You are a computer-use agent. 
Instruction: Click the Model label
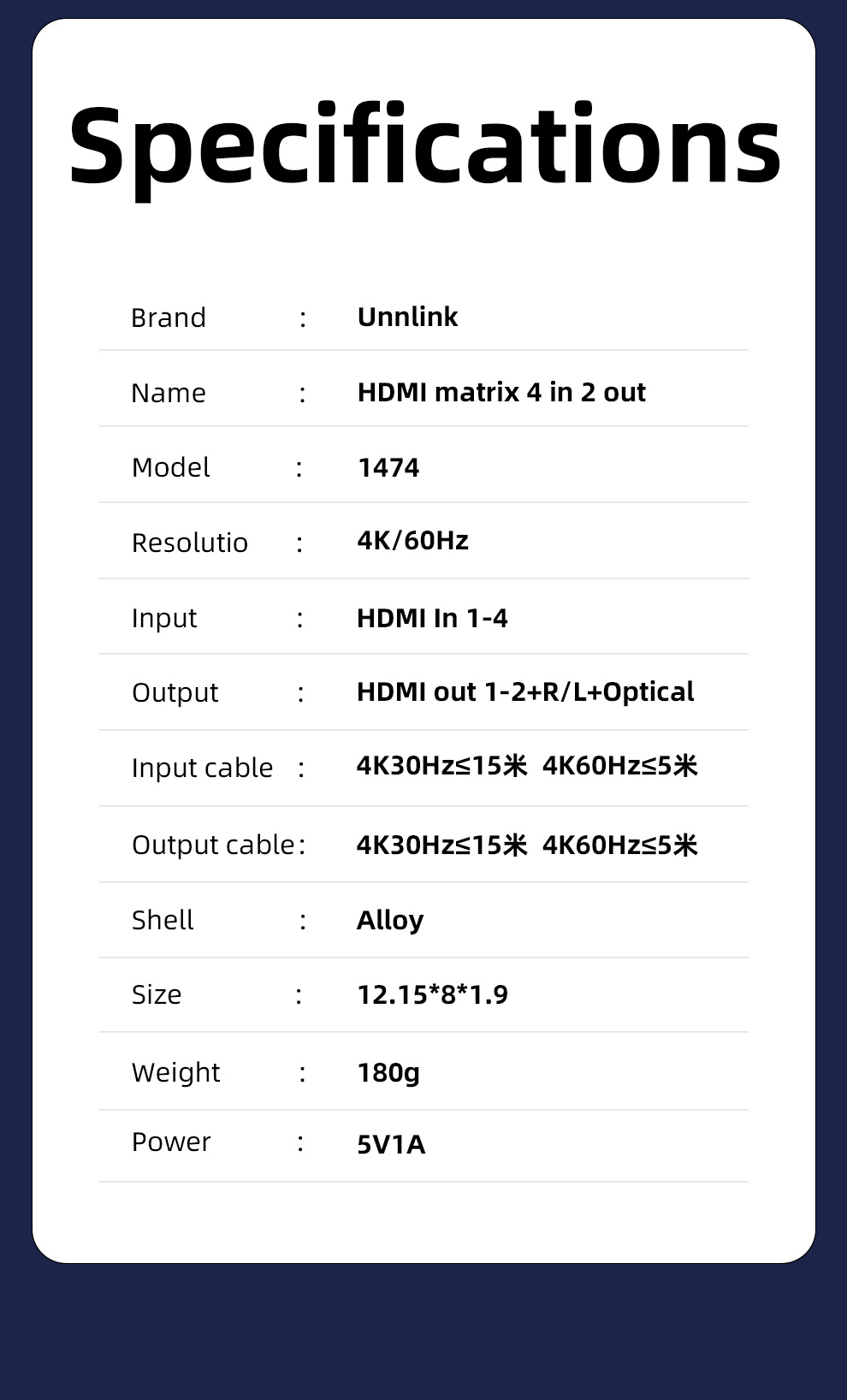[x=170, y=467]
